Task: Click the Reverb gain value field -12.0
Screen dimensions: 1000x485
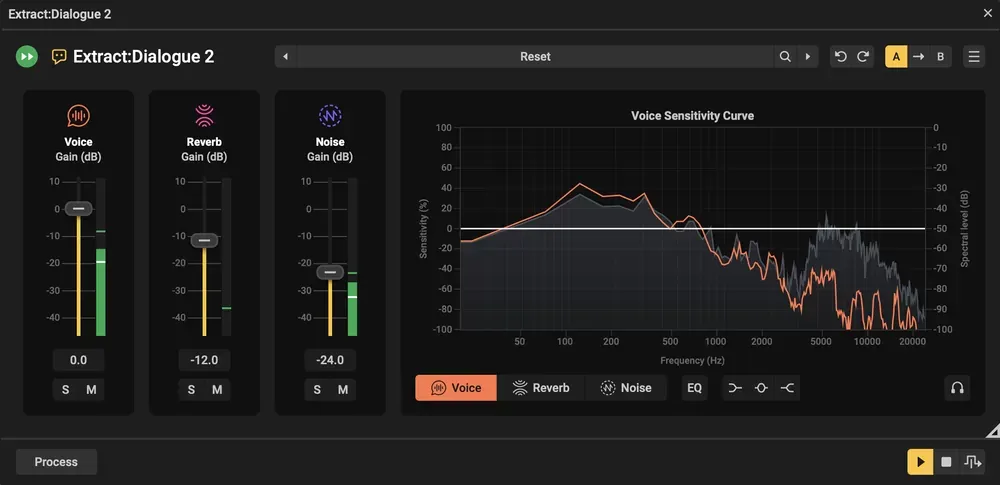Action: pos(204,360)
